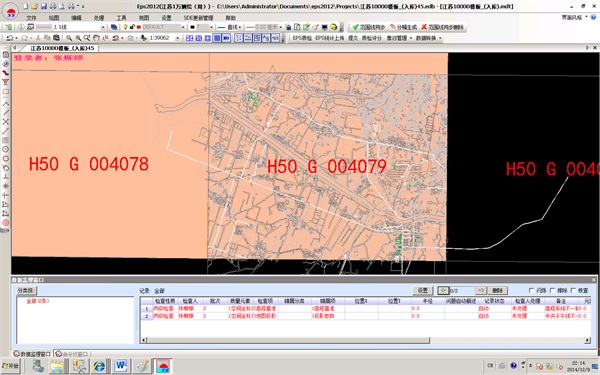
Task: Click the Cut scissors icon
Action: [x=38, y=38]
